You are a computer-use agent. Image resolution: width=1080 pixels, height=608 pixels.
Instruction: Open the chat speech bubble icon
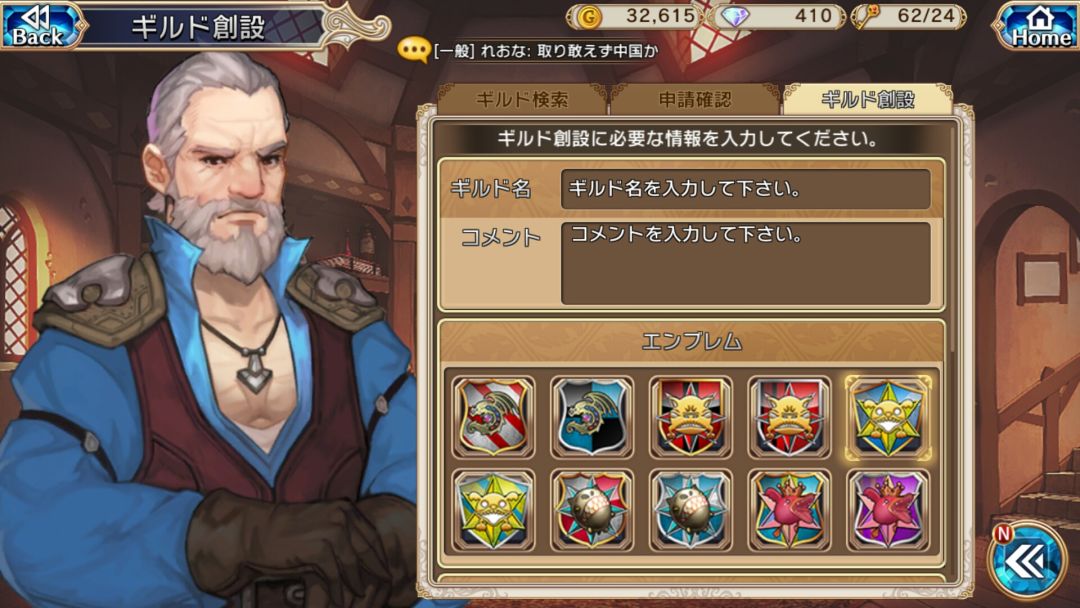pos(414,50)
